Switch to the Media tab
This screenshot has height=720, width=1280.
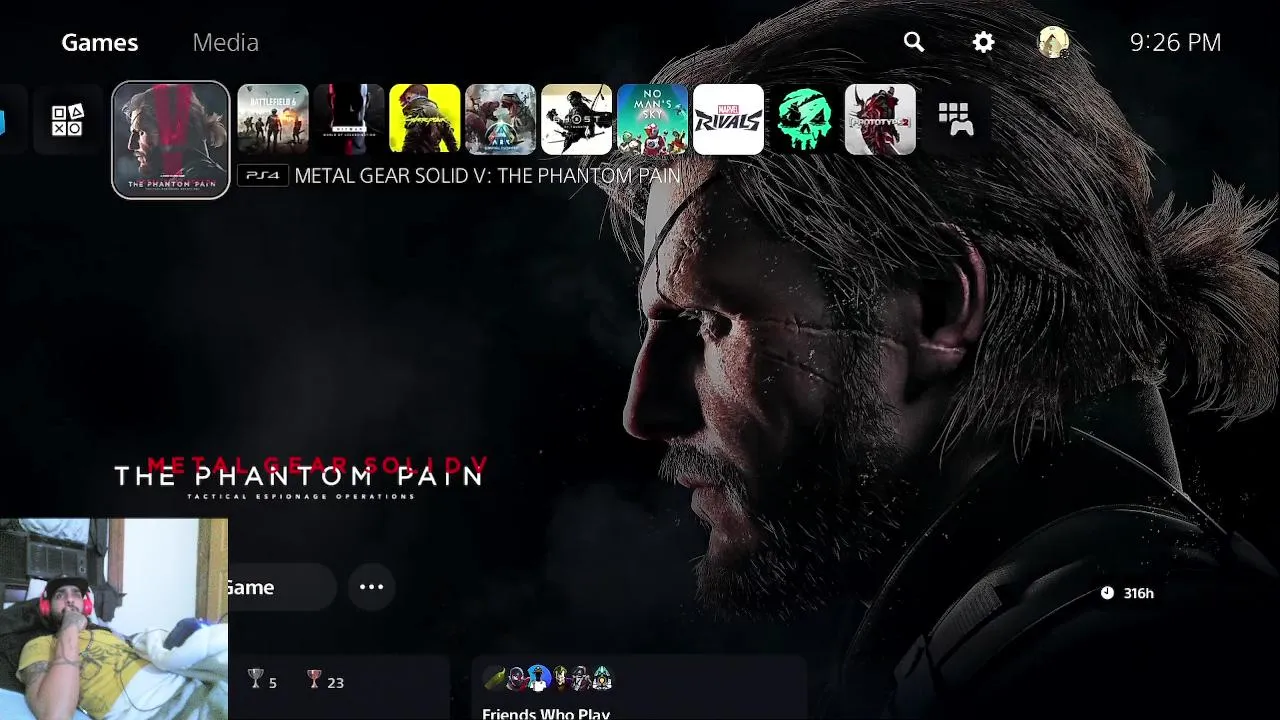pos(225,42)
